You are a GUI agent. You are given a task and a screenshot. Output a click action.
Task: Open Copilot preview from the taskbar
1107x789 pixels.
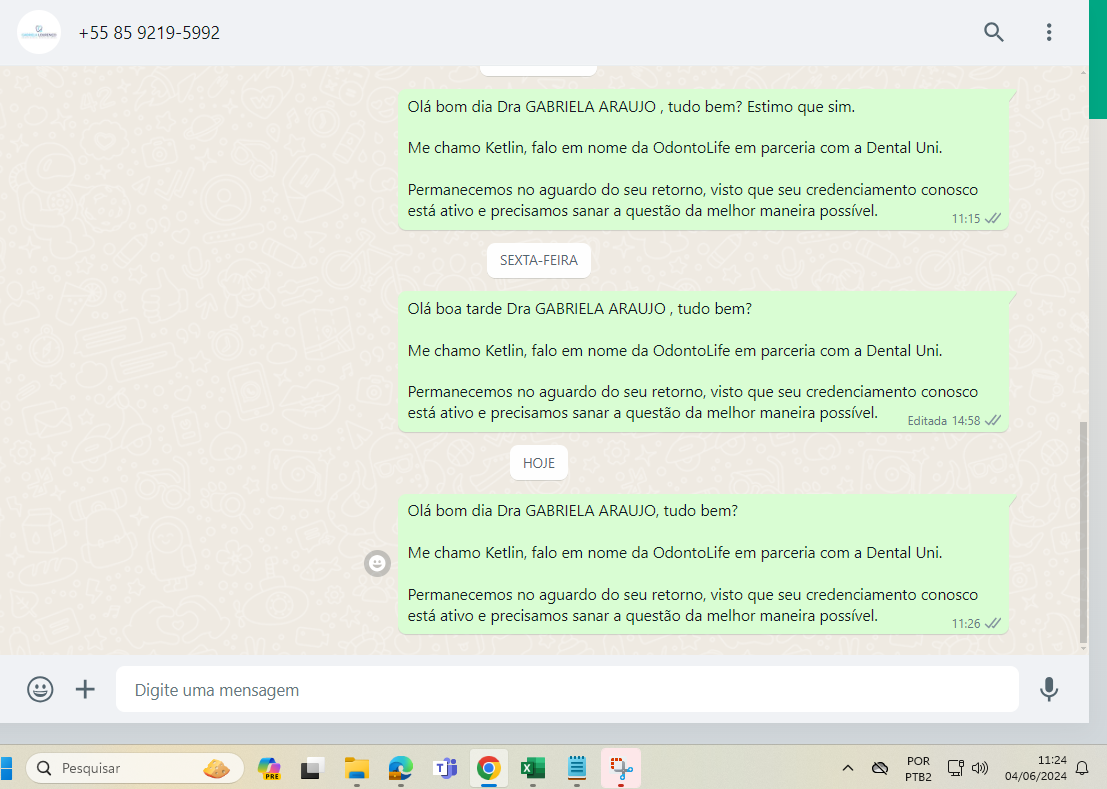coord(269,768)
